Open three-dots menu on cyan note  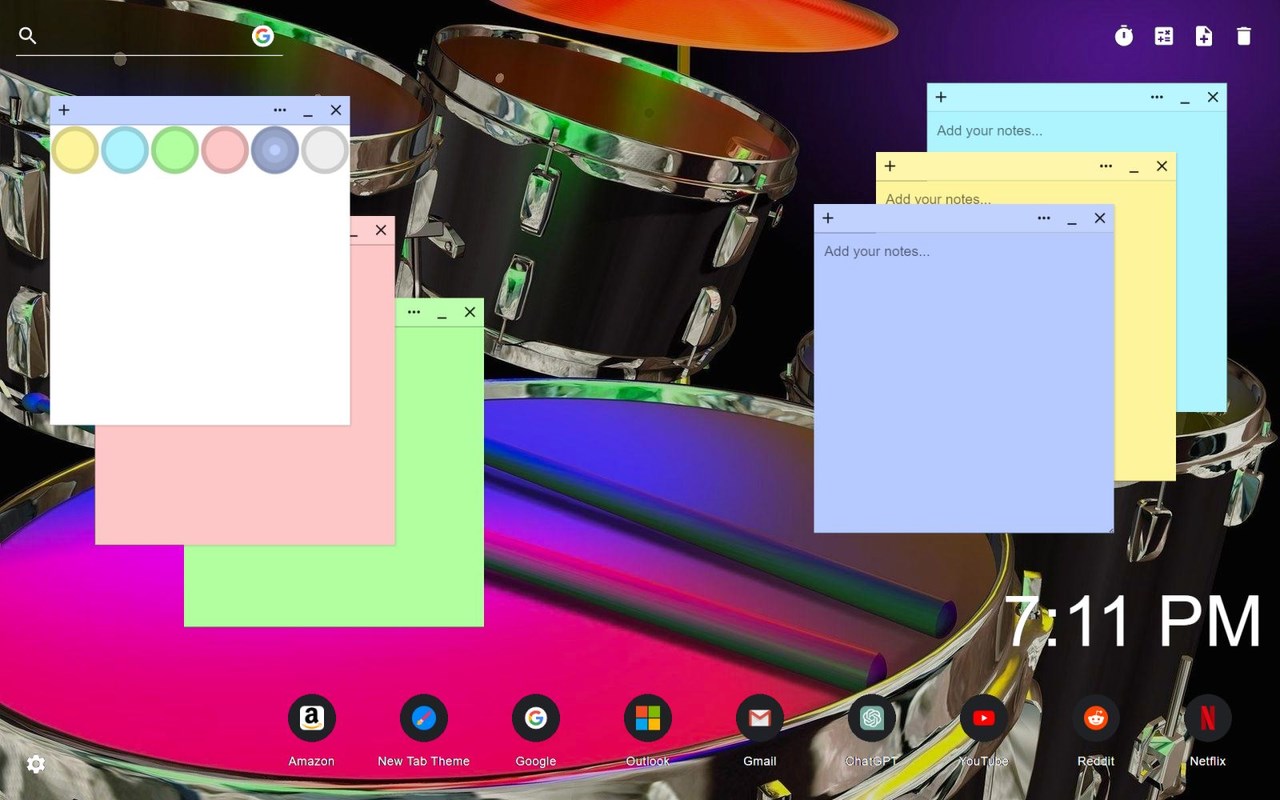pyautogui.click(x=1157, y=97)
